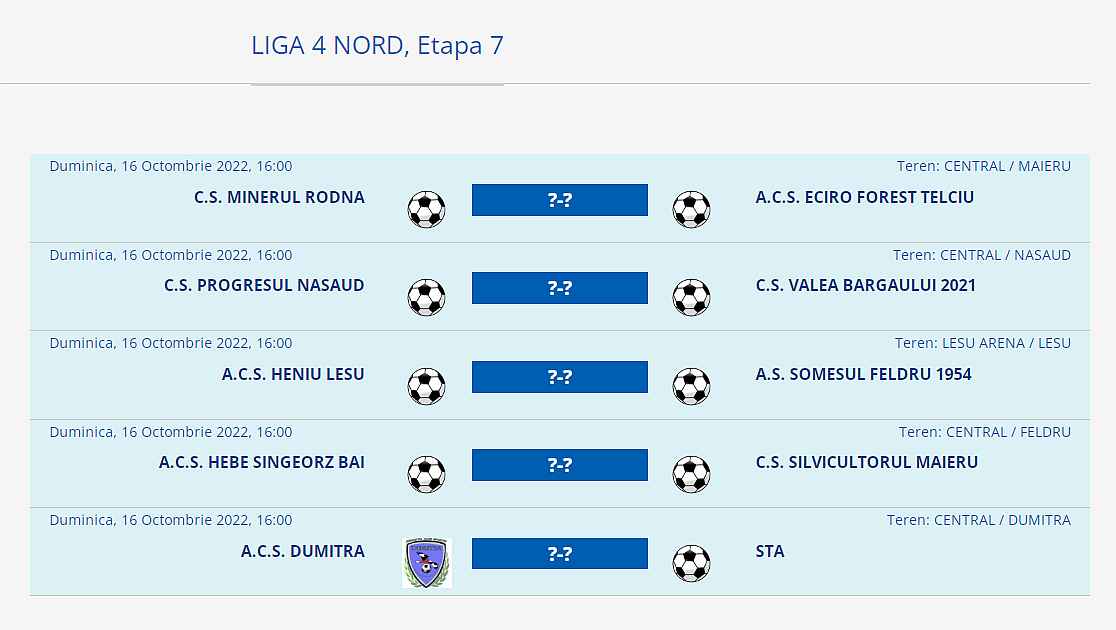
Task: Click the A.C.S. Dumitra club crest
Action: 427,563
